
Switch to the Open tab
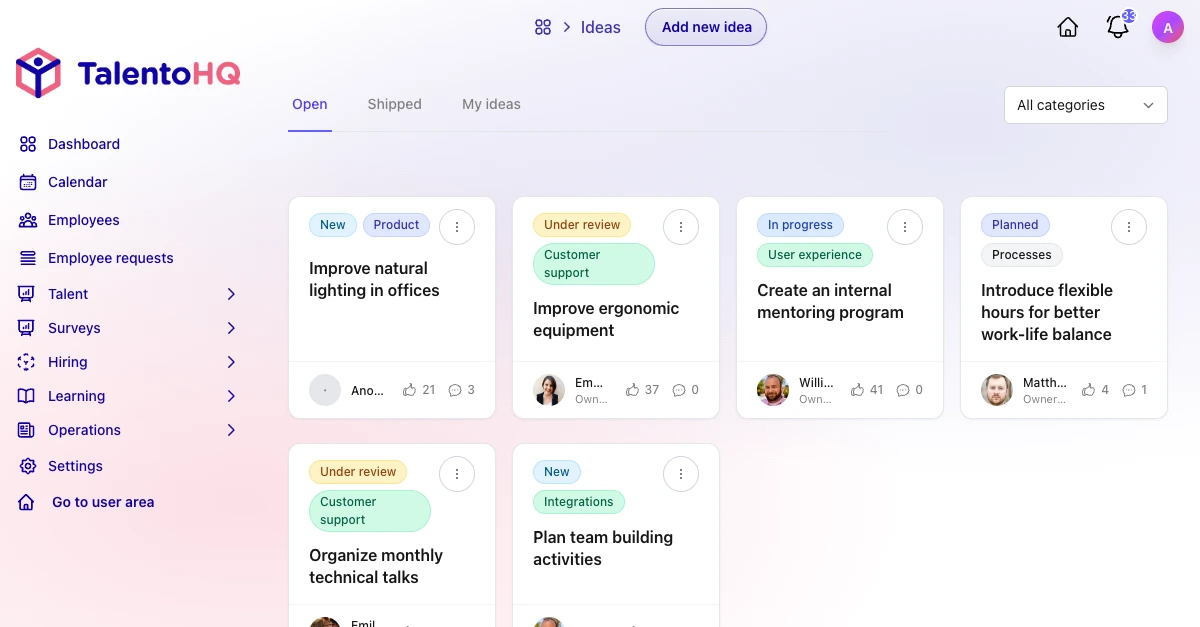tap(310, 104)
